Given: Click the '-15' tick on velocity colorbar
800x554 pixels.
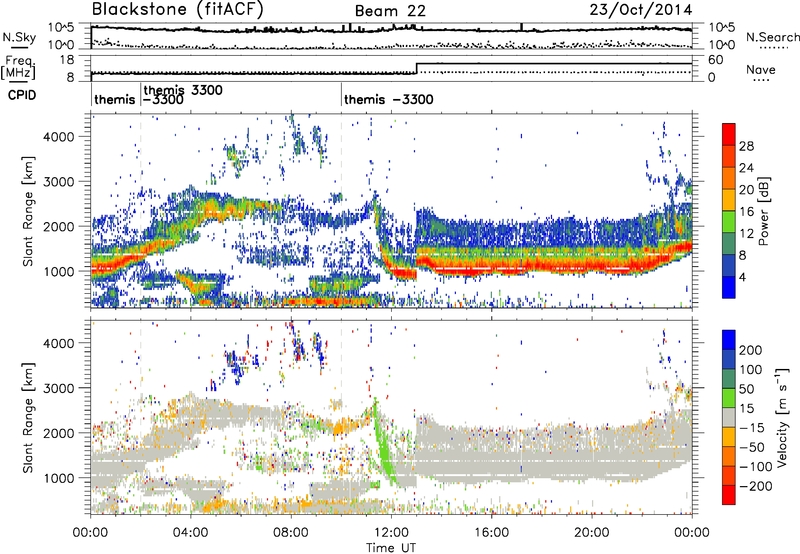Looking at the screenshot, I should coord(752,427).
